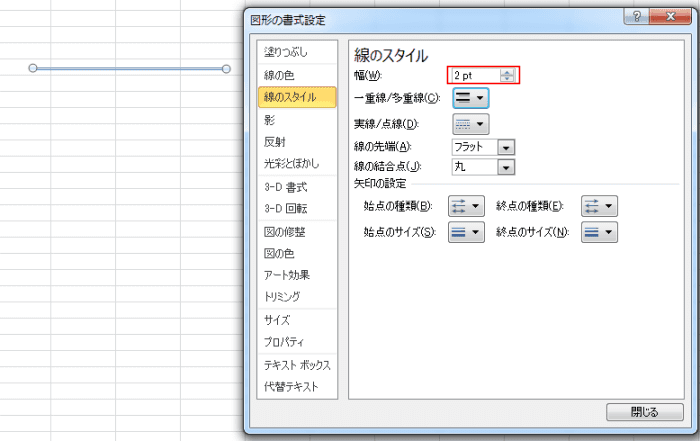Close the 図形の書式設定 dialog
Screen dimensions: 700x441
tap(671, 17)
